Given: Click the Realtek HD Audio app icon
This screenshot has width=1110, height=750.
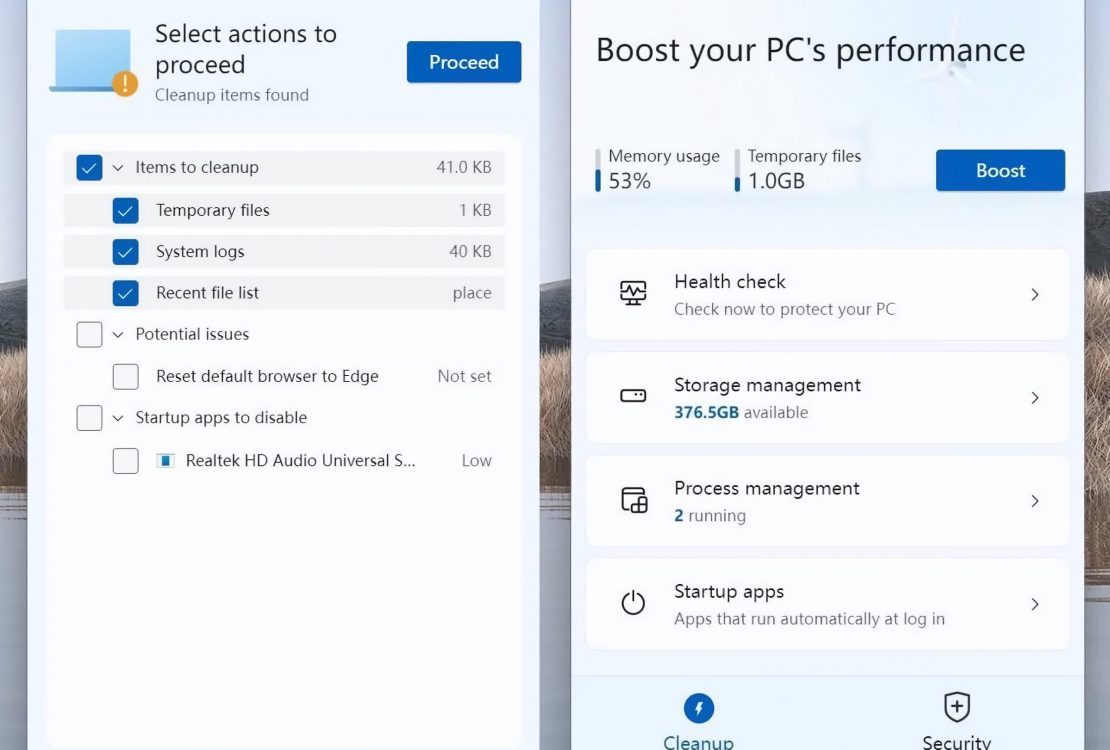Looking at the screenshot, I should coord(166,460).
